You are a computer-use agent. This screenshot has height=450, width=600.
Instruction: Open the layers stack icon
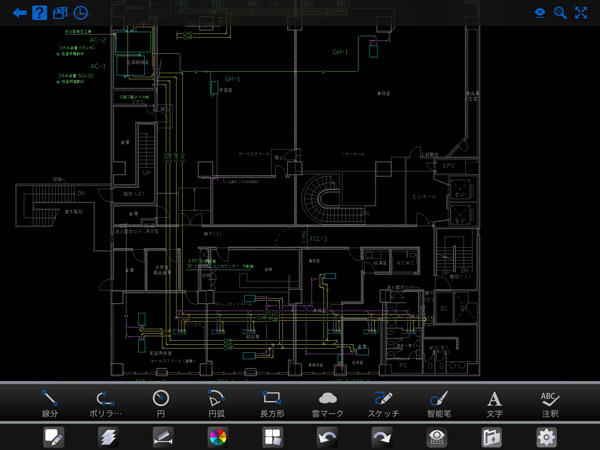(x=108, y=437)
